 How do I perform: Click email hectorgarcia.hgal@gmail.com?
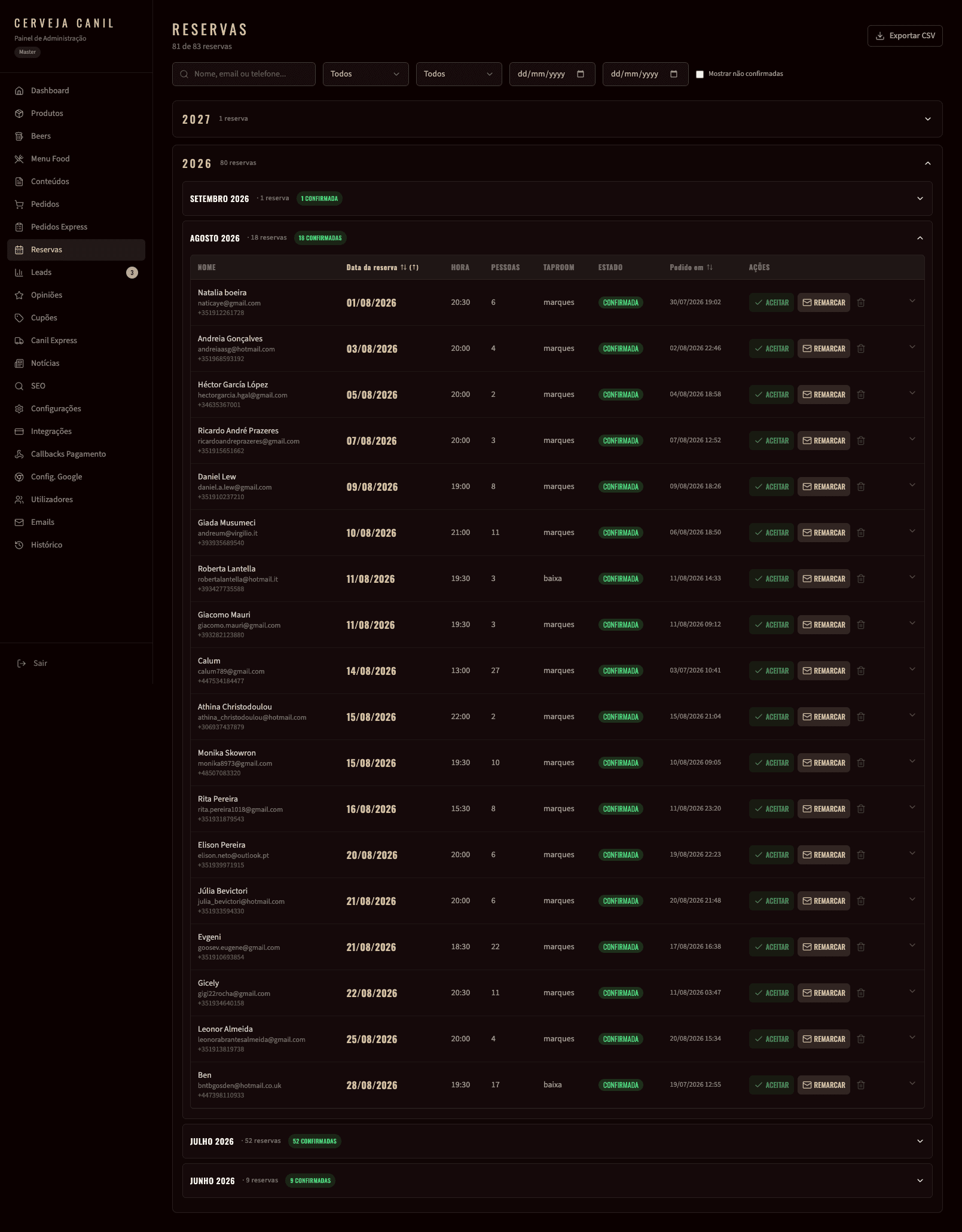[243, 395]
